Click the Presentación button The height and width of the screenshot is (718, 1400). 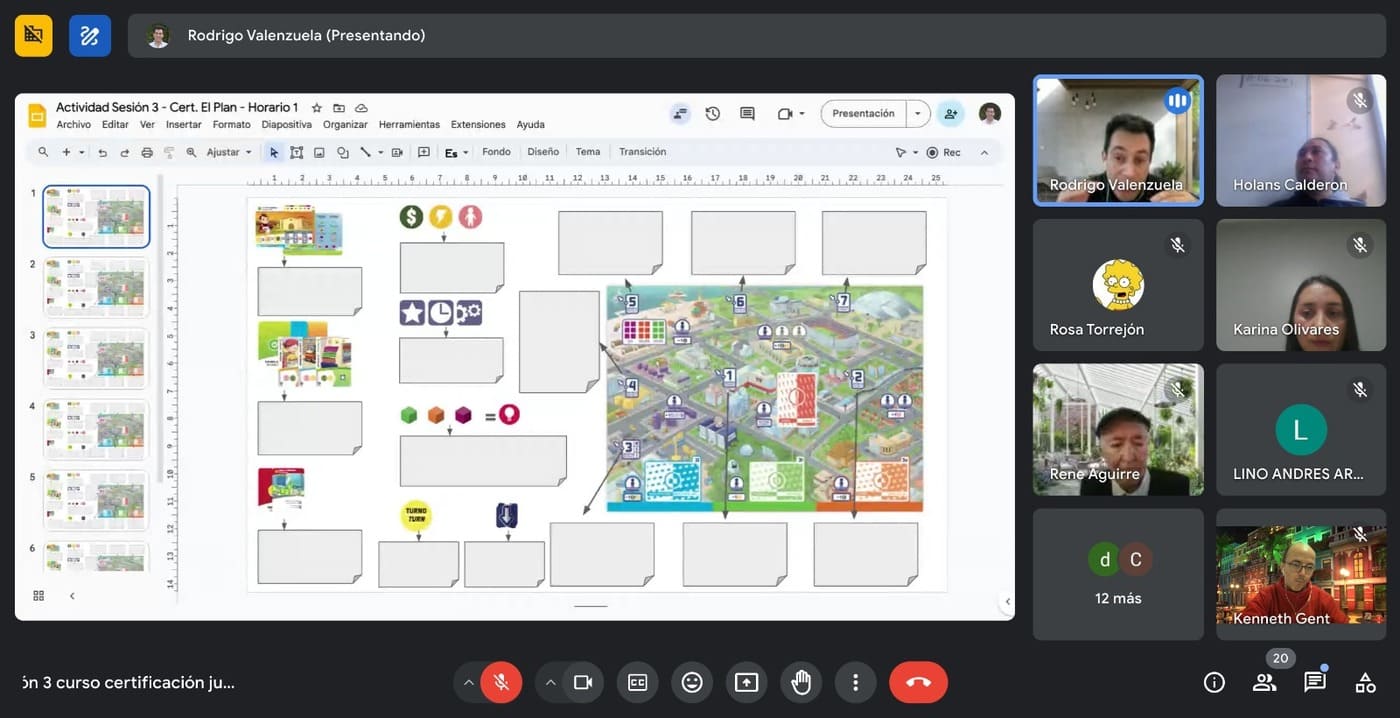click(863, 114)
